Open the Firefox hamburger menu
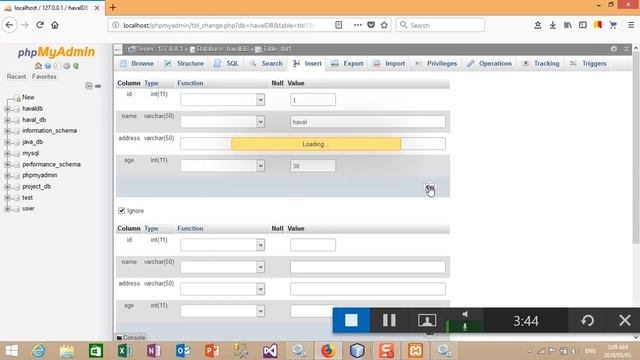This screenshot has width=640, height=360. [631, 25]
